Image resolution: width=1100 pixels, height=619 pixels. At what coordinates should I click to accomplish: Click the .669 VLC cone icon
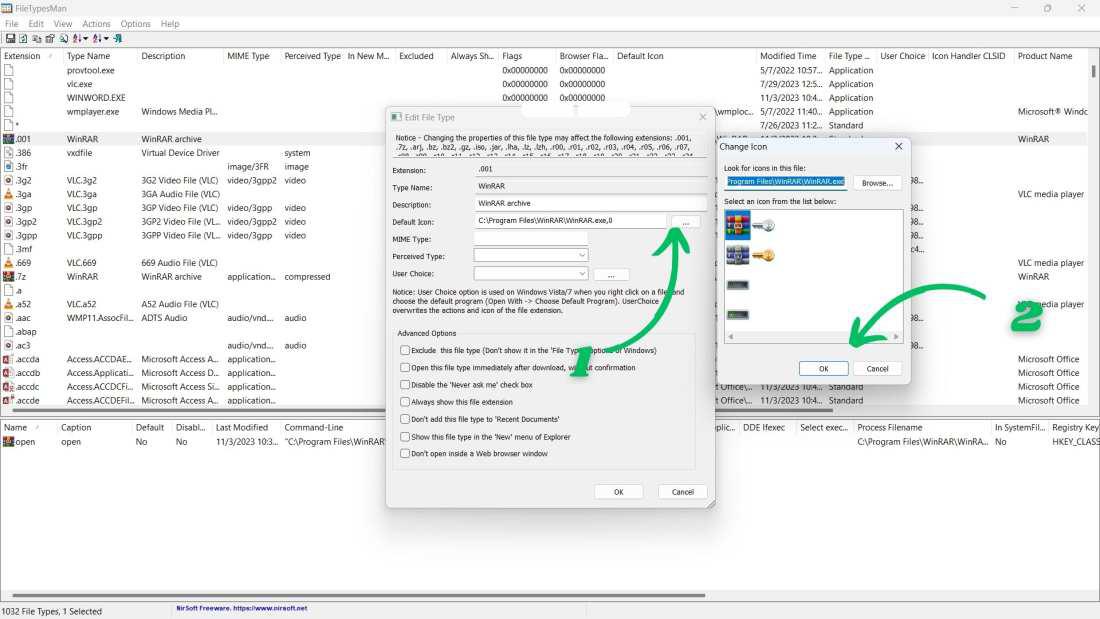click(x=8, y=262)
